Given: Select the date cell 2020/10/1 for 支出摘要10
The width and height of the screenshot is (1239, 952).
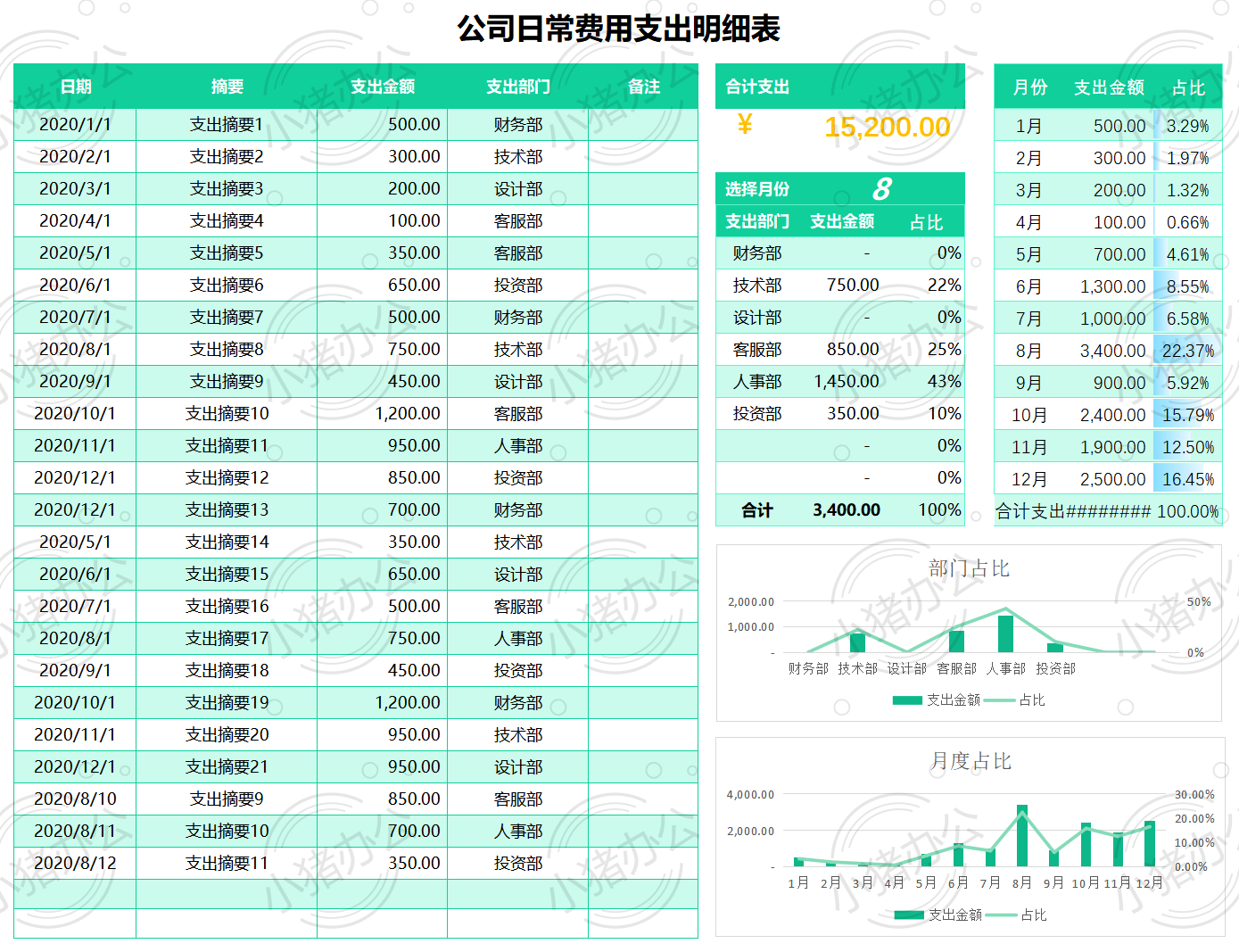Looking at the screenshot, I should click(75, 413).
